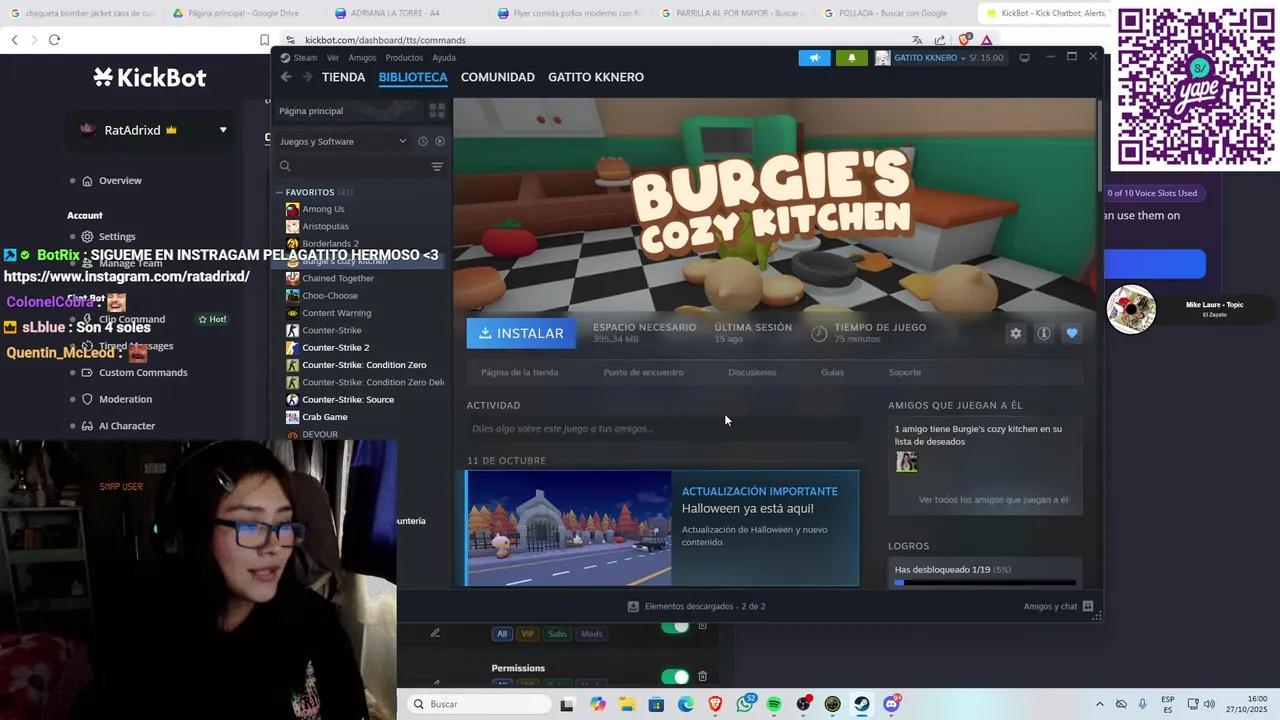Screen dimensions: 1280x720
Task: Open Amigos y chat icon
Action: coord(1088,606)
